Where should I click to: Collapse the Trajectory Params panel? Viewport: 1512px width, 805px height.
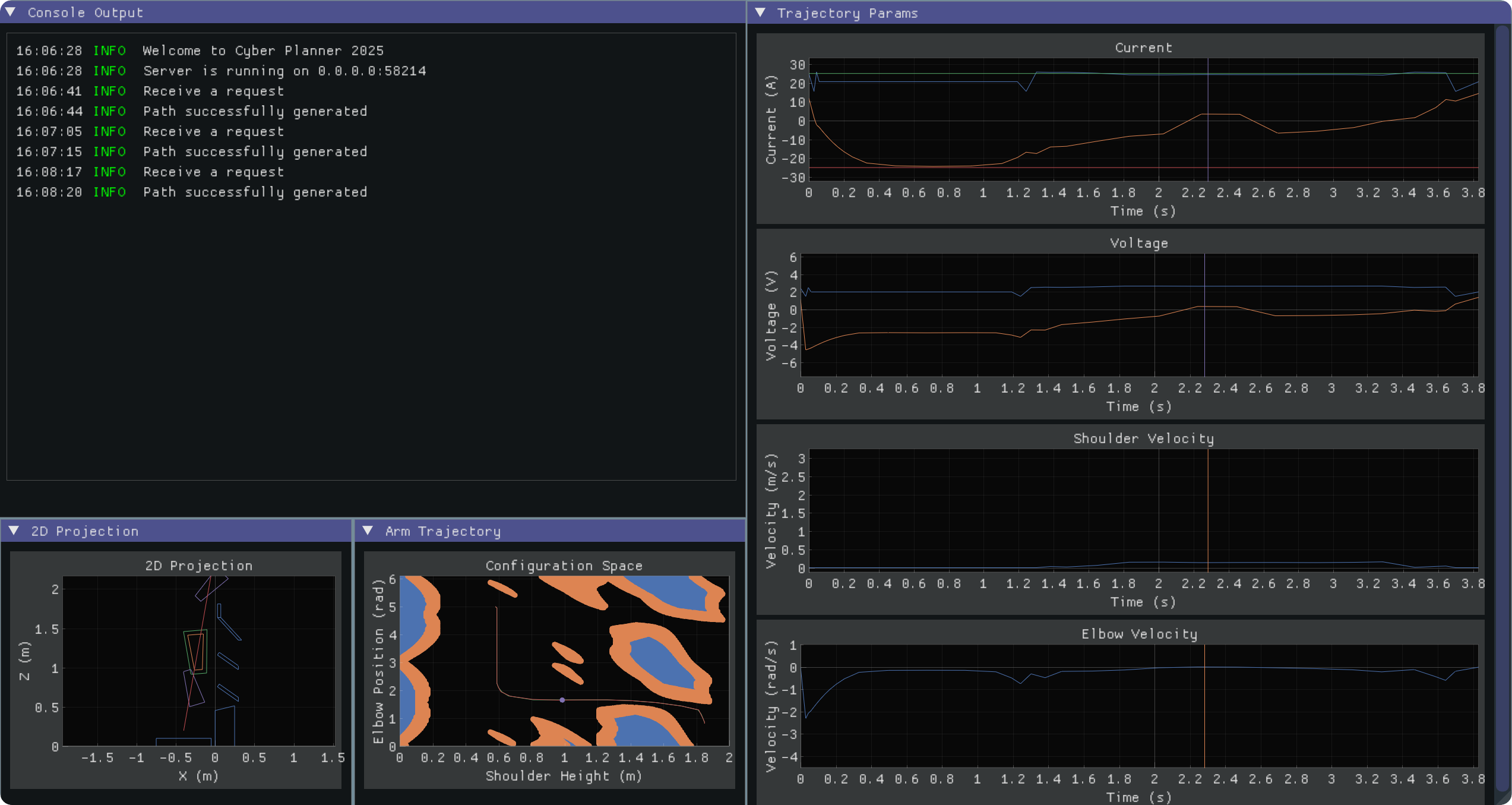[x=760, y=12]
